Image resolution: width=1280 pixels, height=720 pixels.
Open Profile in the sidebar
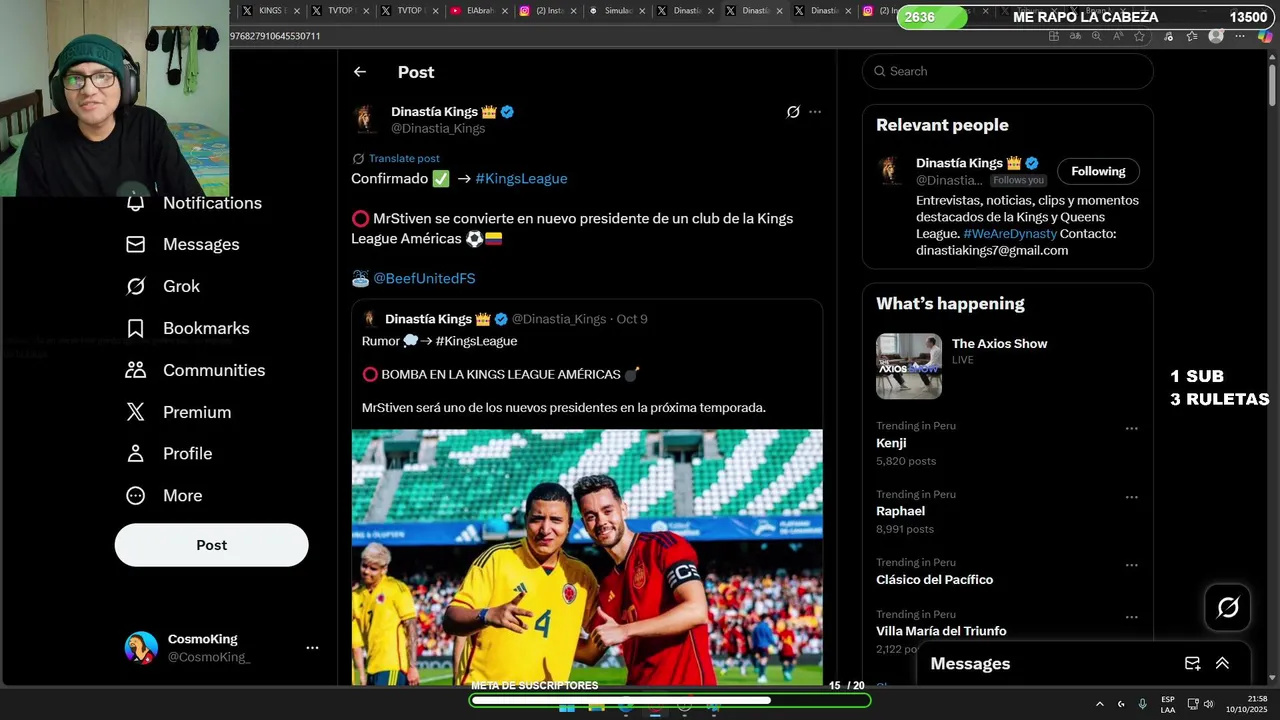point(168,453)
